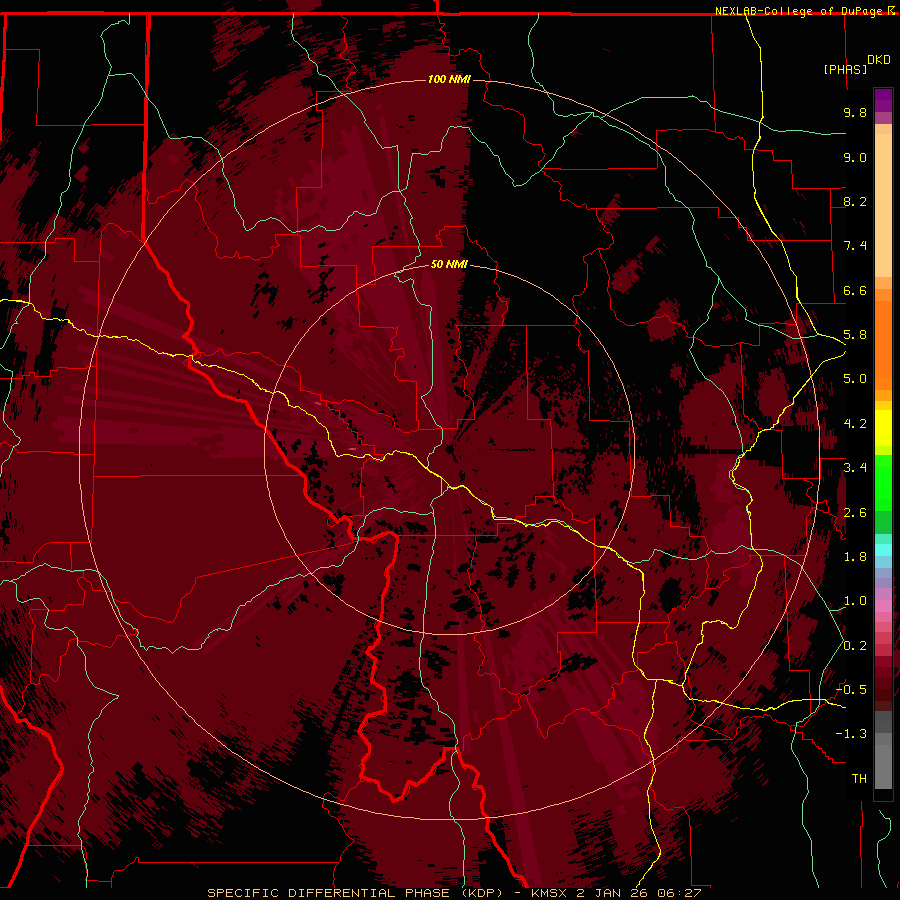Click the 1.0 scale value
The image size is (900, 900).
click(855, 601)
